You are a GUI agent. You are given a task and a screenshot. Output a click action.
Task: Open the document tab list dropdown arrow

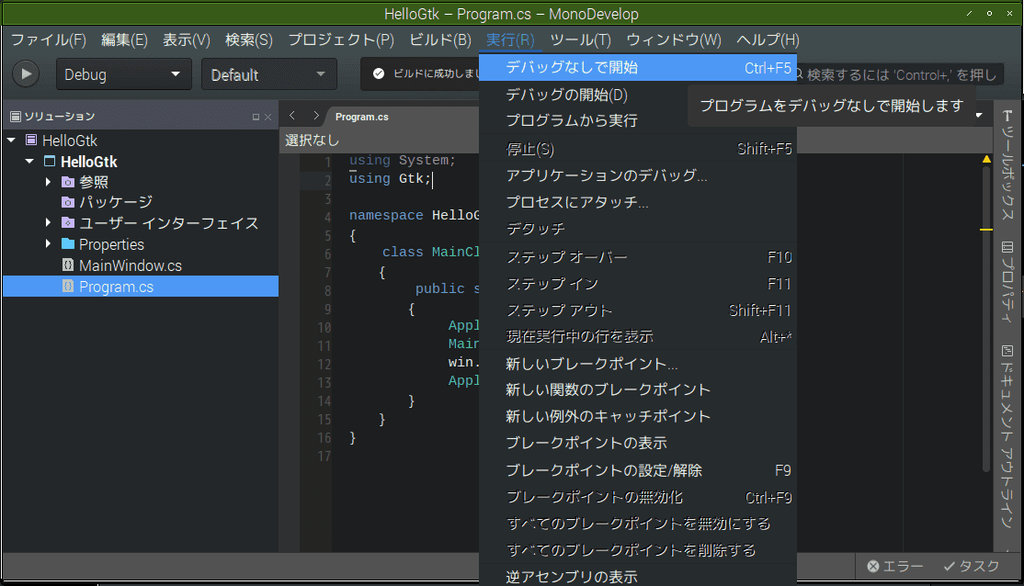[979, 116]
